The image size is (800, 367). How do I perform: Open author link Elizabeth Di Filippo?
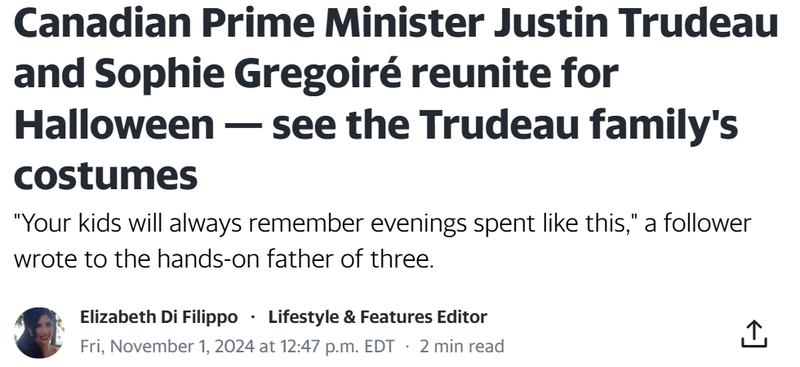tap(159, 317)
